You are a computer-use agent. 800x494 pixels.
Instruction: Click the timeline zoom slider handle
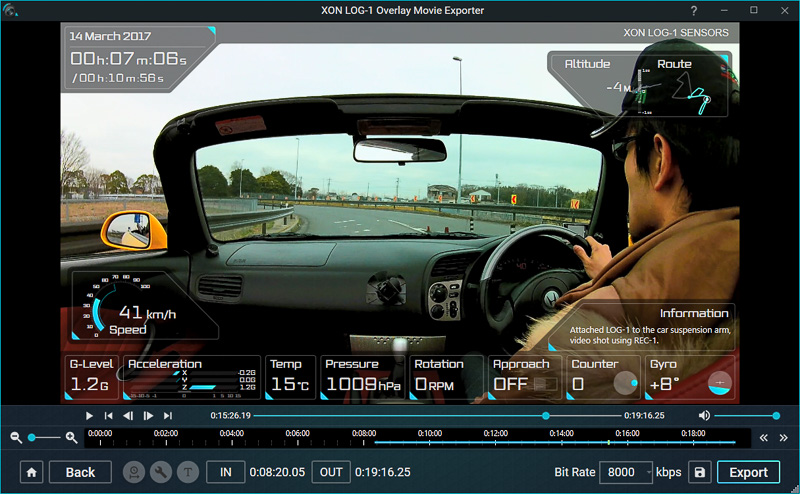tap(32, 437)
